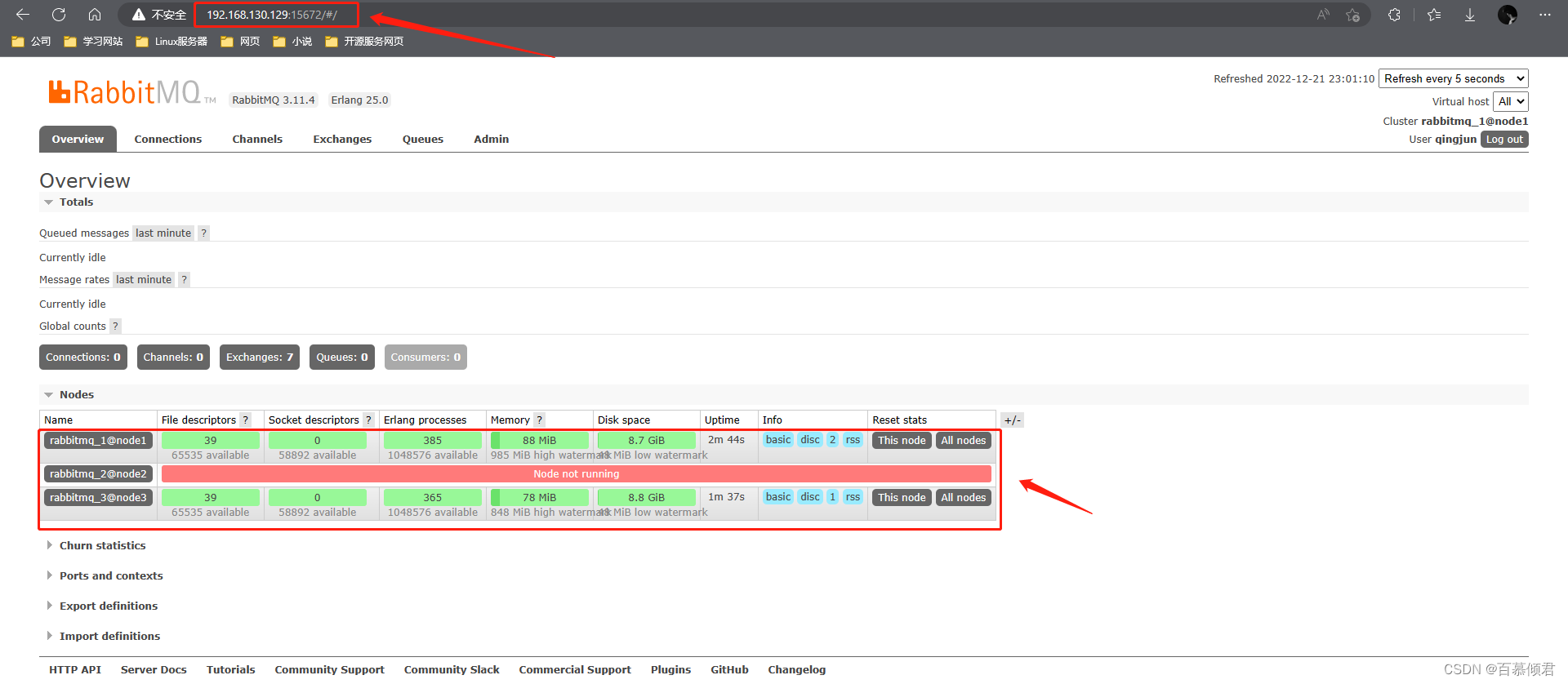This screenshot has height=684, width=1568.
Task: Switch to the Admin tab
Action: (492, 140)
